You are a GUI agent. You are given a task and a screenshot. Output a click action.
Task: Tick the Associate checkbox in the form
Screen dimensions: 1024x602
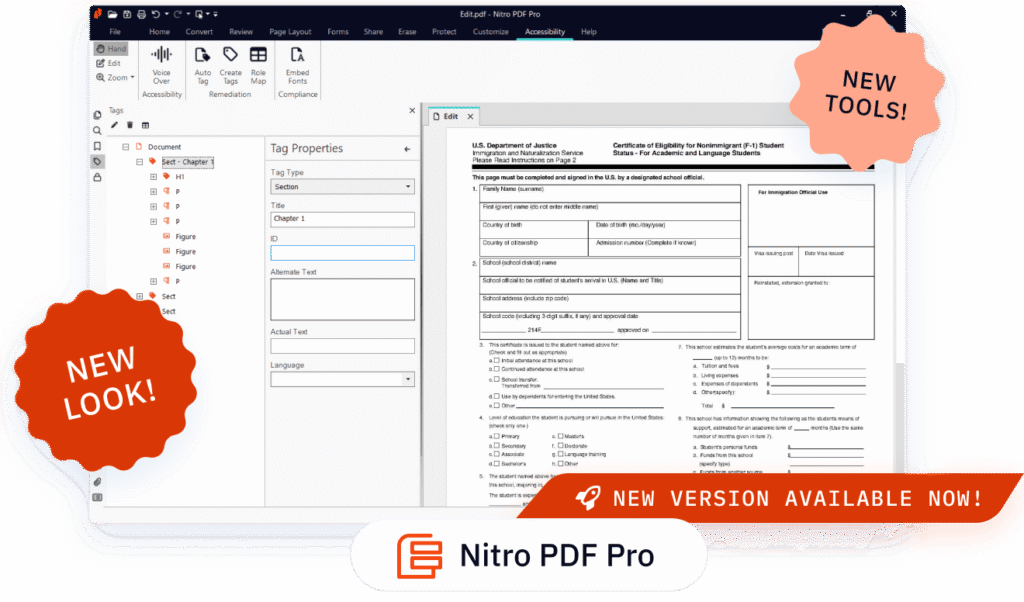coord(497,454)
